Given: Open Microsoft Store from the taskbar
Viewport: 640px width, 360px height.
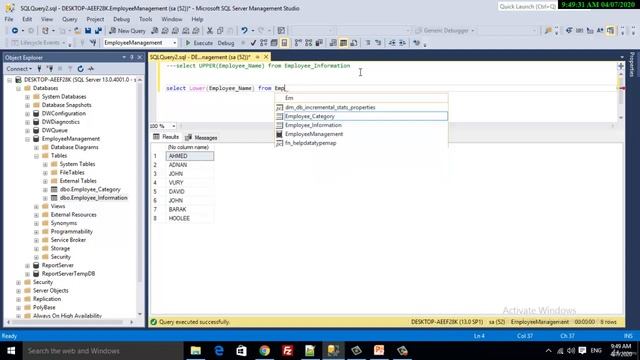Looking at the screenshot, I should tap(242, 351).
